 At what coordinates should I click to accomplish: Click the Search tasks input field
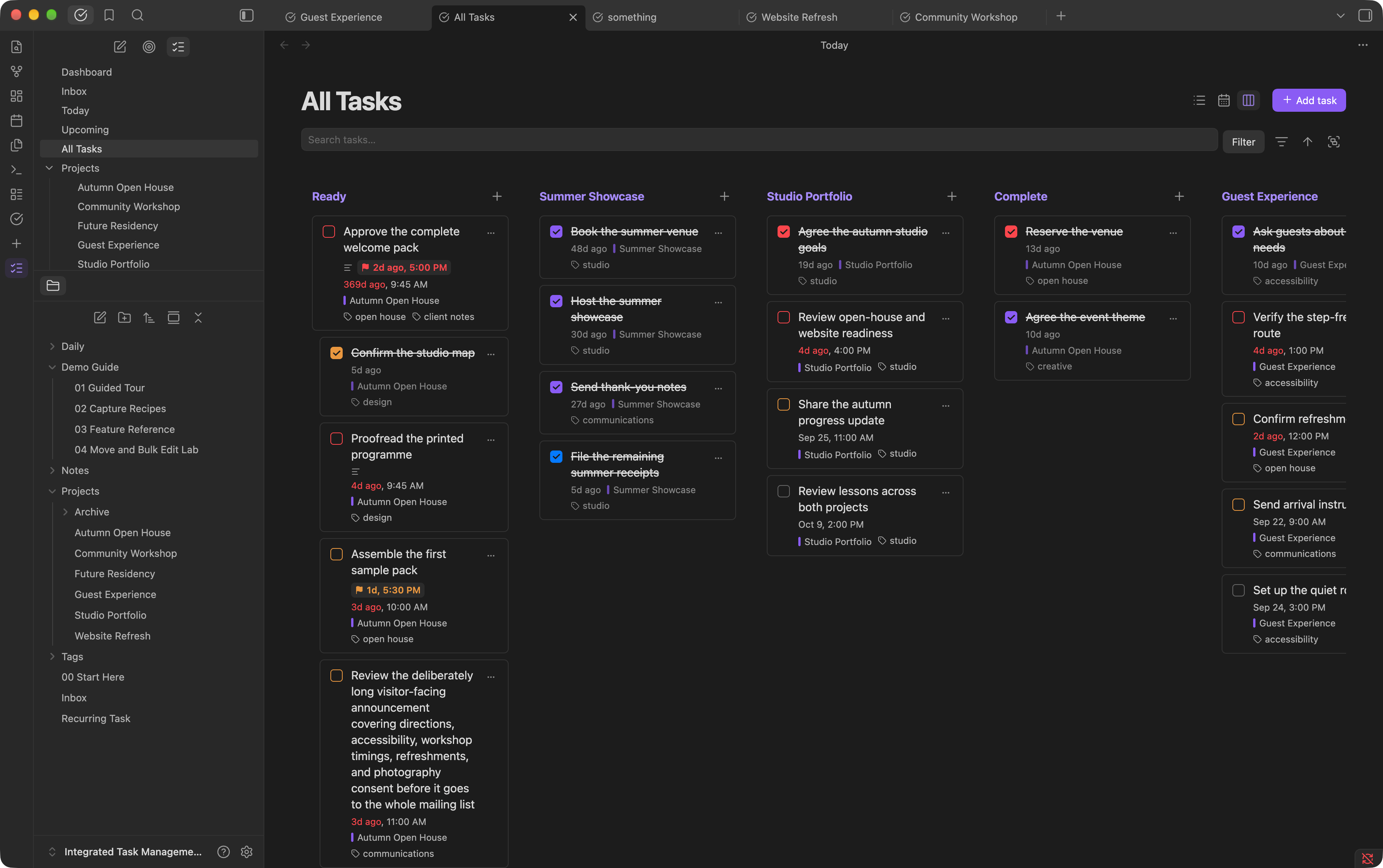click(x=759, y=139)
